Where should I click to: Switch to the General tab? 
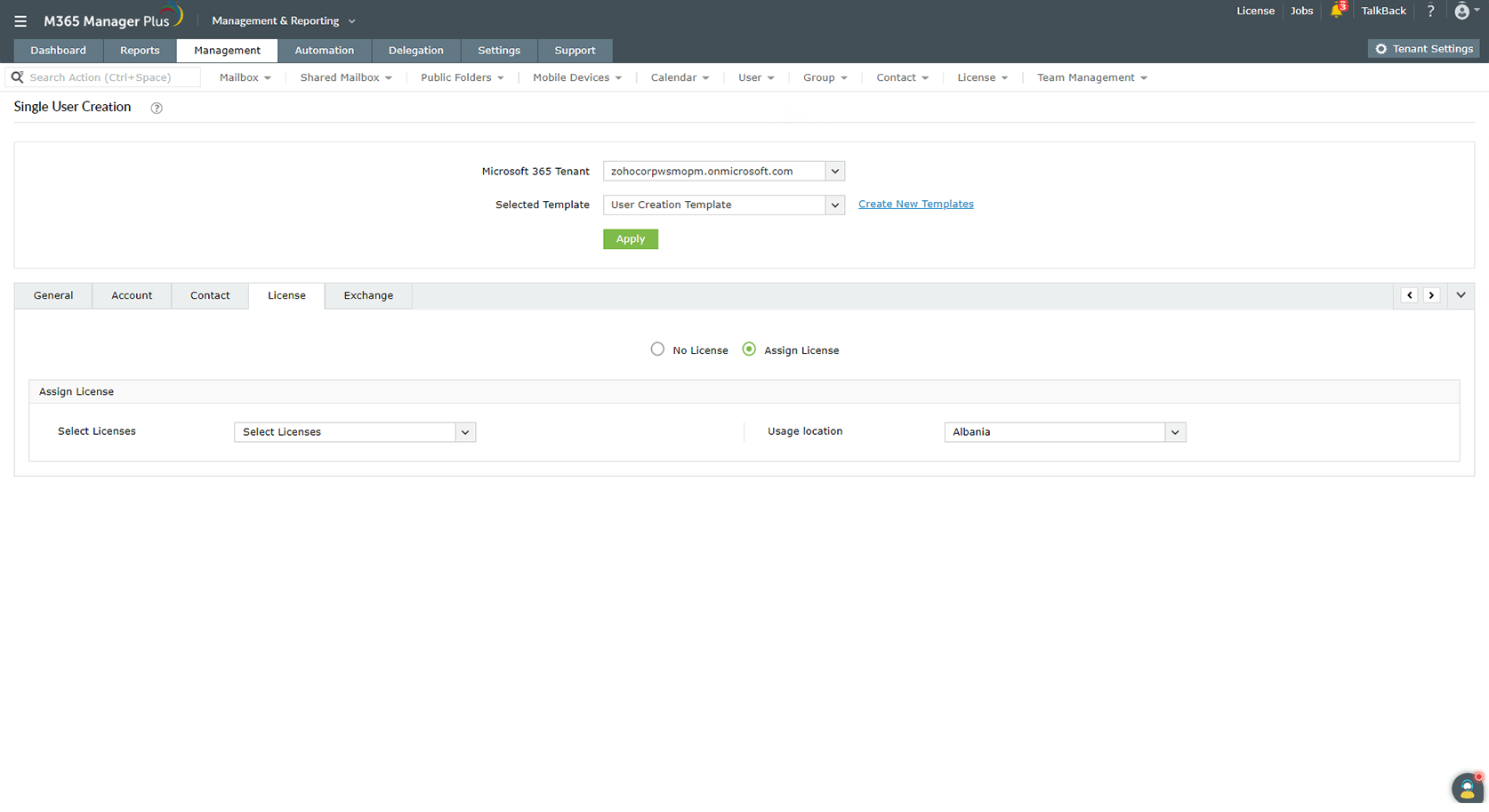53,295
